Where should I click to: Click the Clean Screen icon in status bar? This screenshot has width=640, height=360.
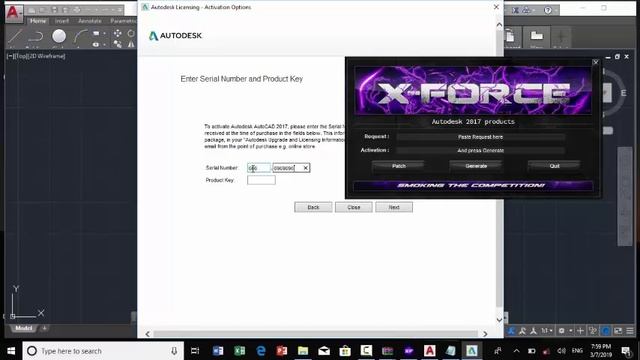[618, 331]
